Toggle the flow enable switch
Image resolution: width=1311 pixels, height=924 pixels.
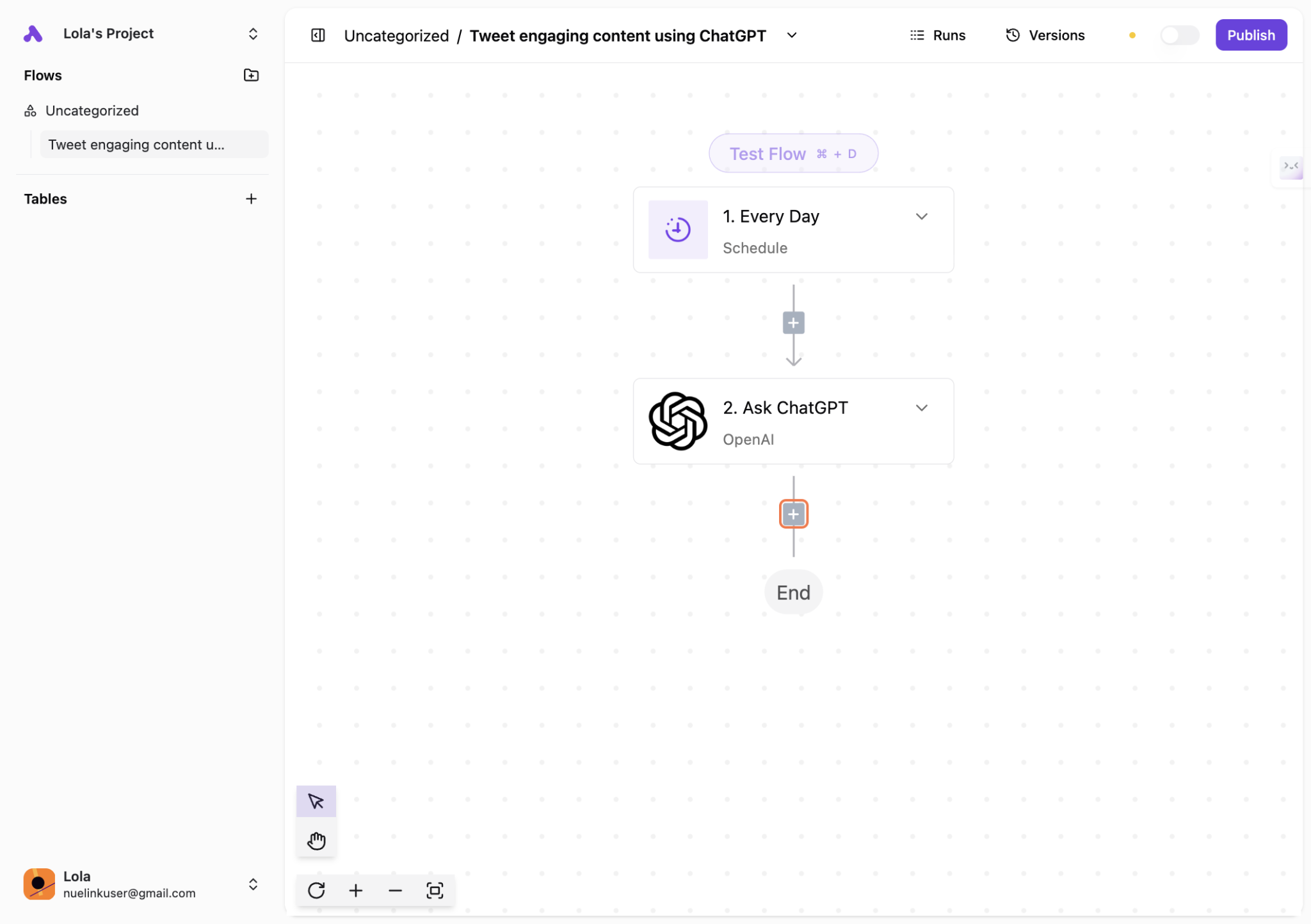tap(1179, 35)
